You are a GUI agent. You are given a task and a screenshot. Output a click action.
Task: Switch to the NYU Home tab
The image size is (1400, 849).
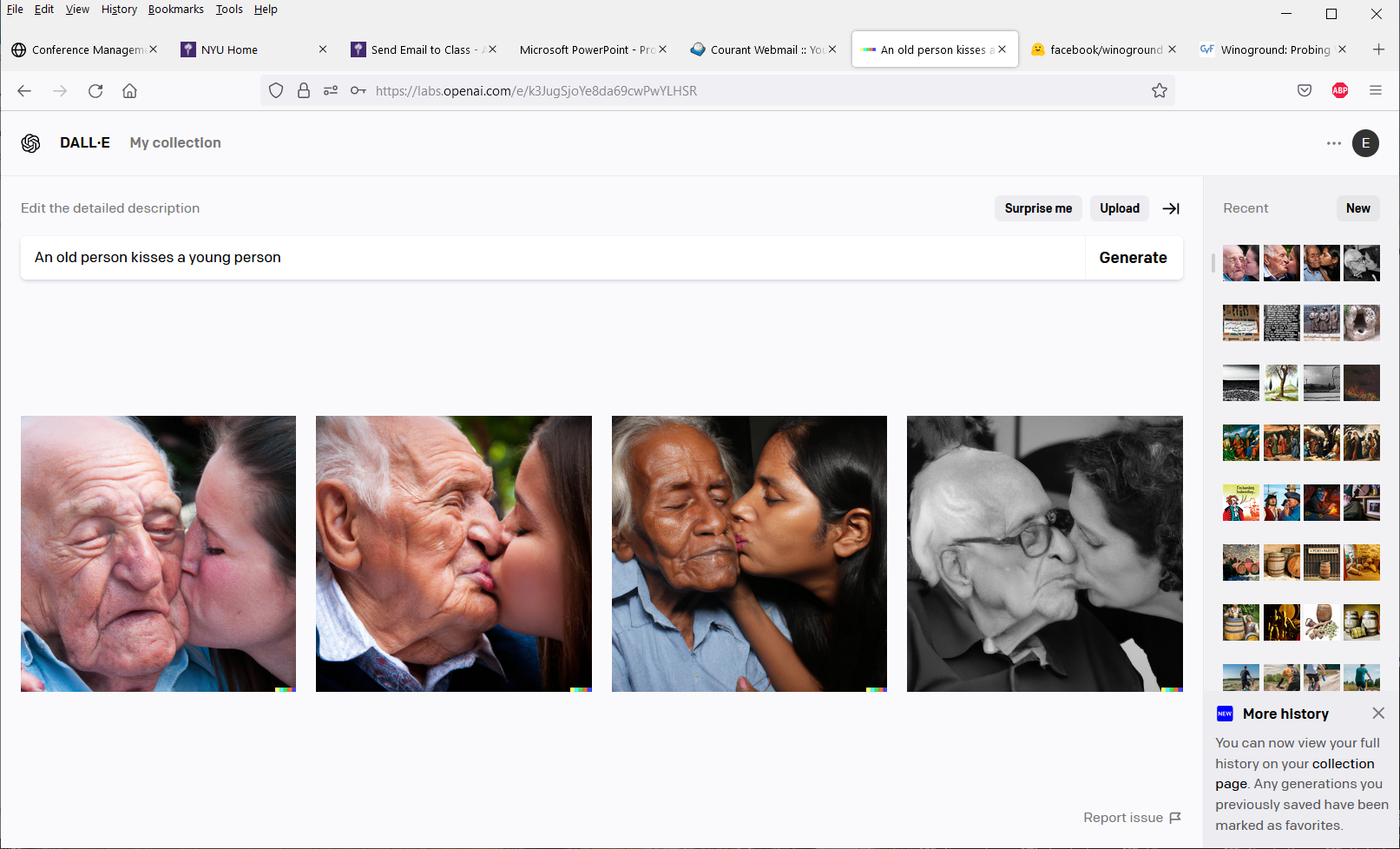pyautogui.click(x=229, y=50)
